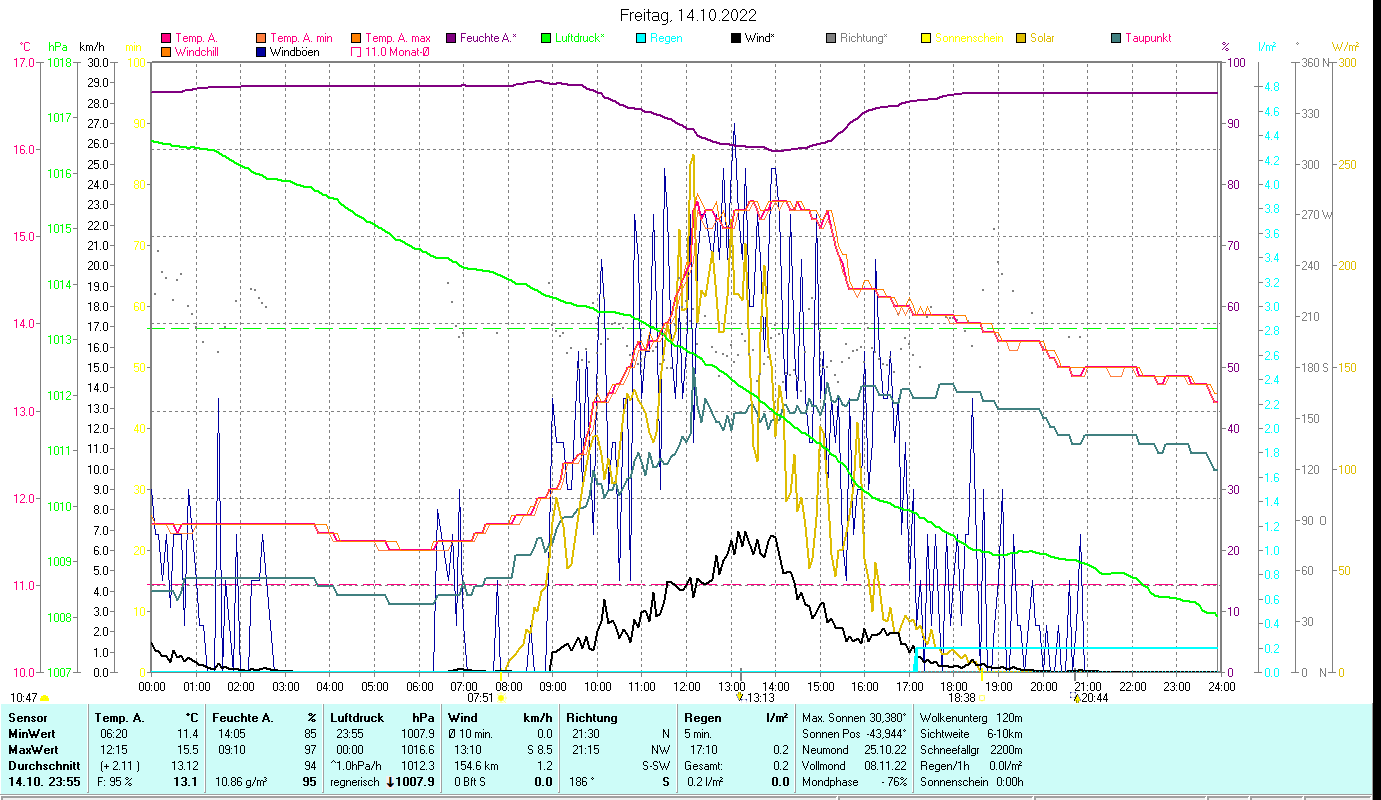This screenshot has height=800, width=1381.
Task: Click the current temperature value 13.1
Action: pos(187,782)
